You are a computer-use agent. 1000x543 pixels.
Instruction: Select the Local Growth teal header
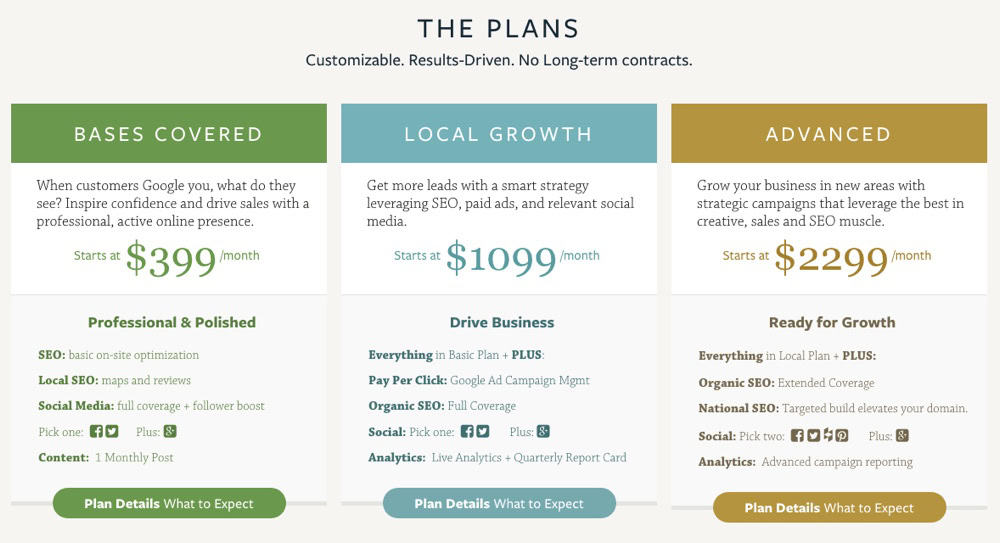point(499,133)
